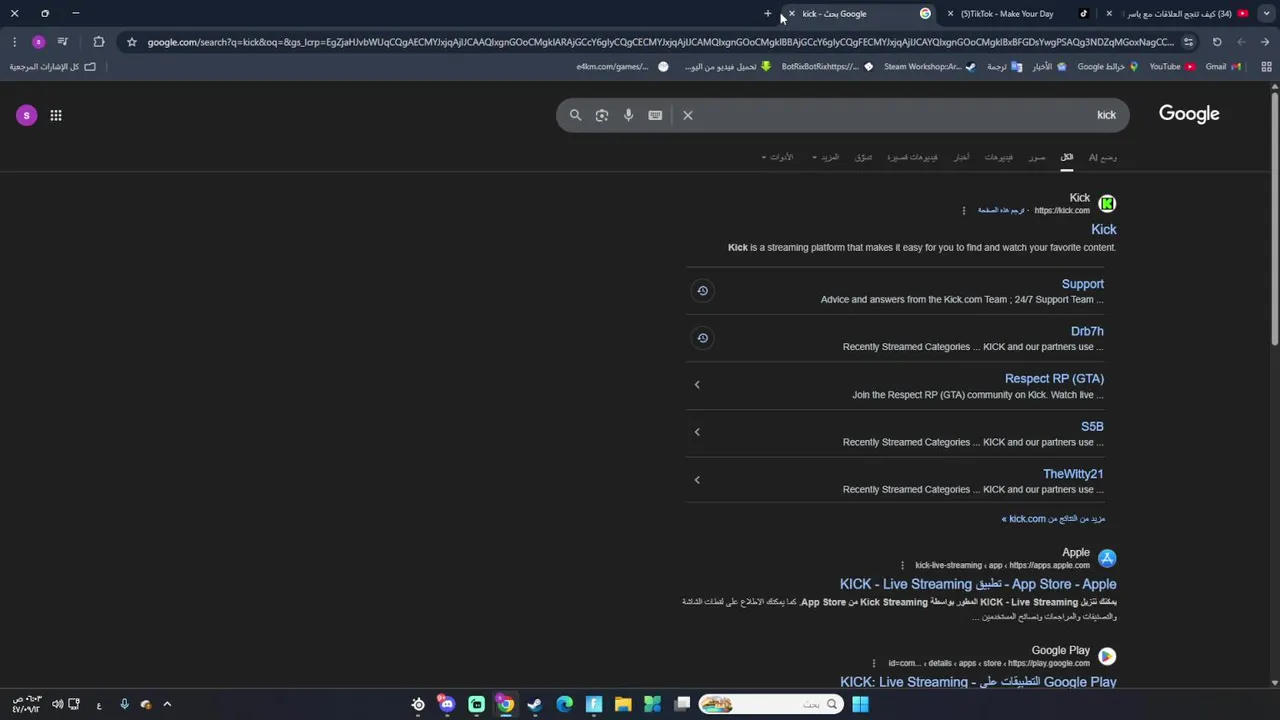
Task: Open File Explorer from the taskbar
Action: point(623,705)
